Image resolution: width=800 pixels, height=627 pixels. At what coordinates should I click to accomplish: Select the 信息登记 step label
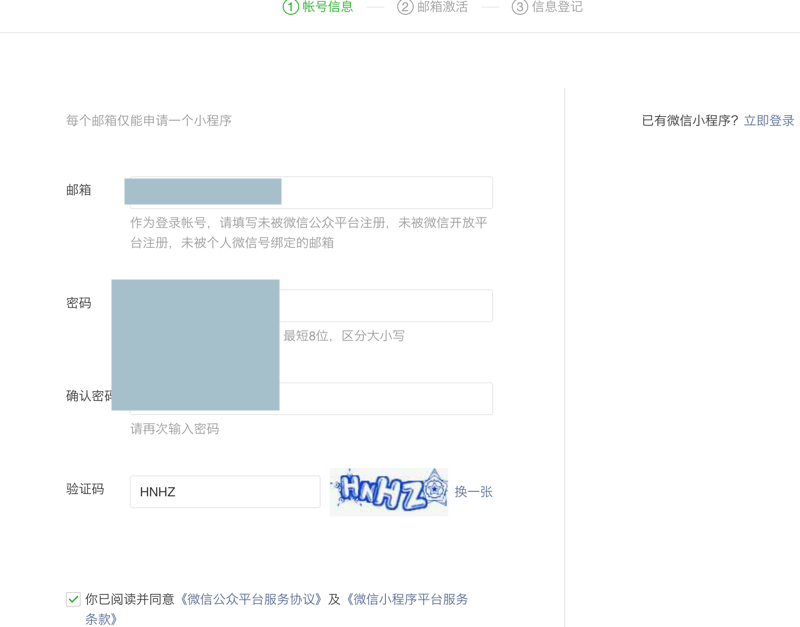click(x=557, y=7)
